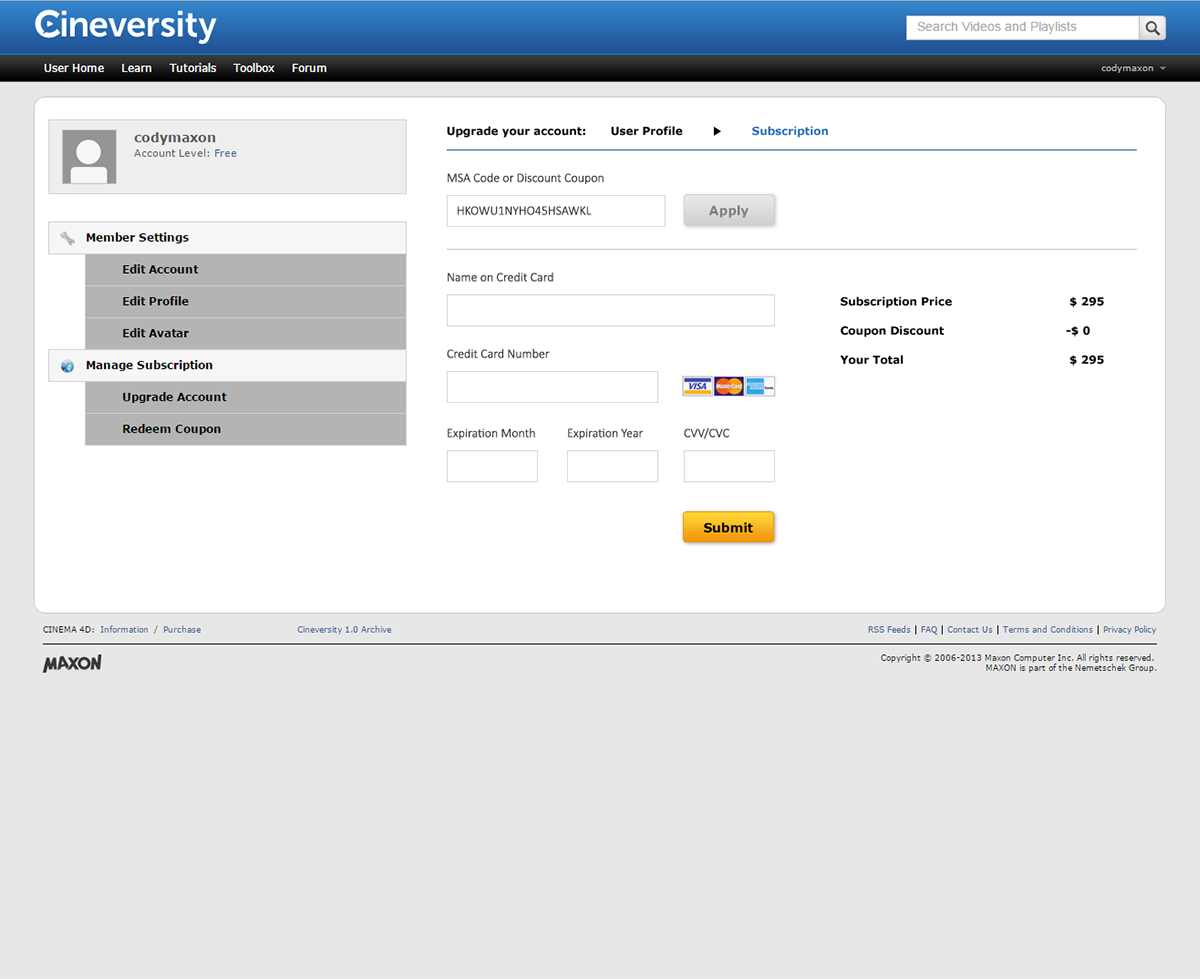Click the MAXON logo in footer

click(x=72, y=663)
